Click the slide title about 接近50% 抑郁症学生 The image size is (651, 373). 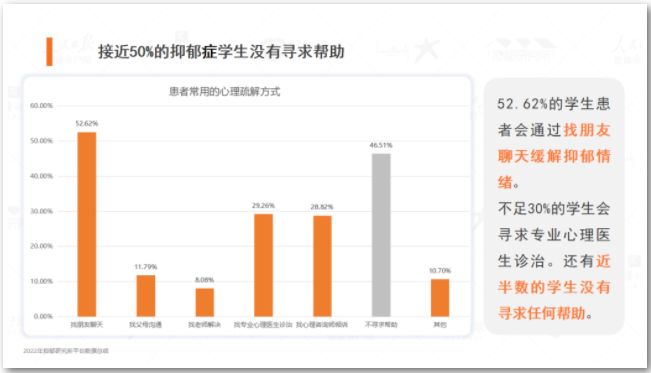point(221,52)
